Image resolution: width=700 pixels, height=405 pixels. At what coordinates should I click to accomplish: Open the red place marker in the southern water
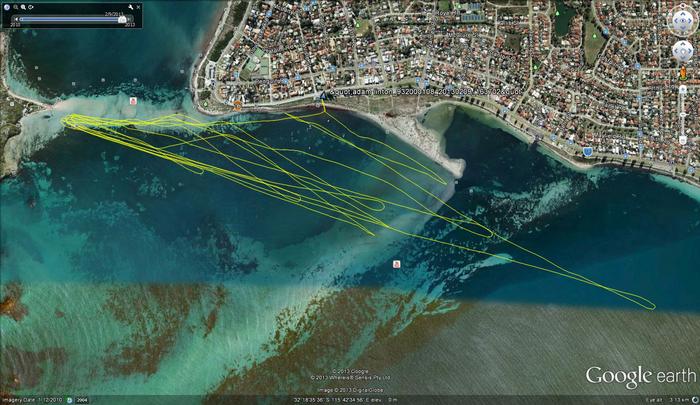[x=397, y=264]
